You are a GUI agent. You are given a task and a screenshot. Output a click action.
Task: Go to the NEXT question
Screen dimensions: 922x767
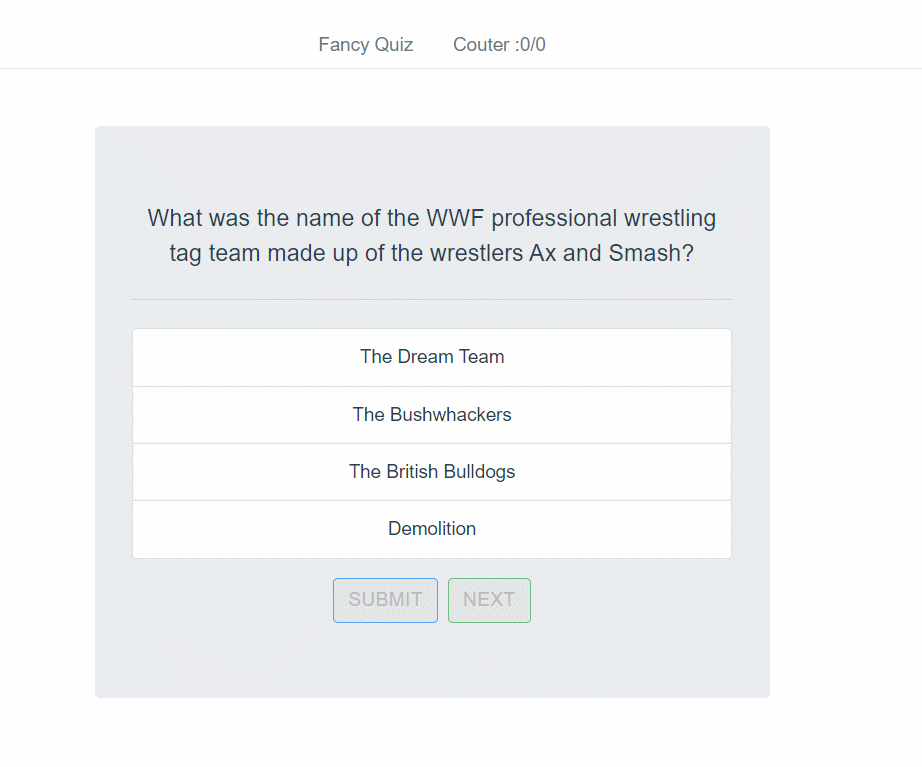[x=489, y=600]
